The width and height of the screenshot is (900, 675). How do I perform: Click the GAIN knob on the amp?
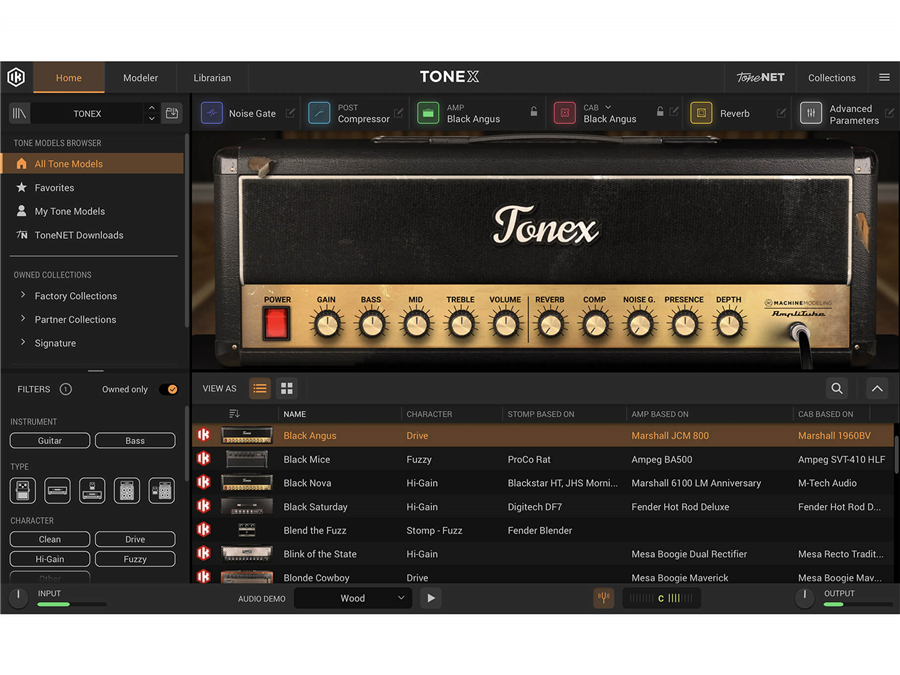pyautogui.click(x=326, y=324)
